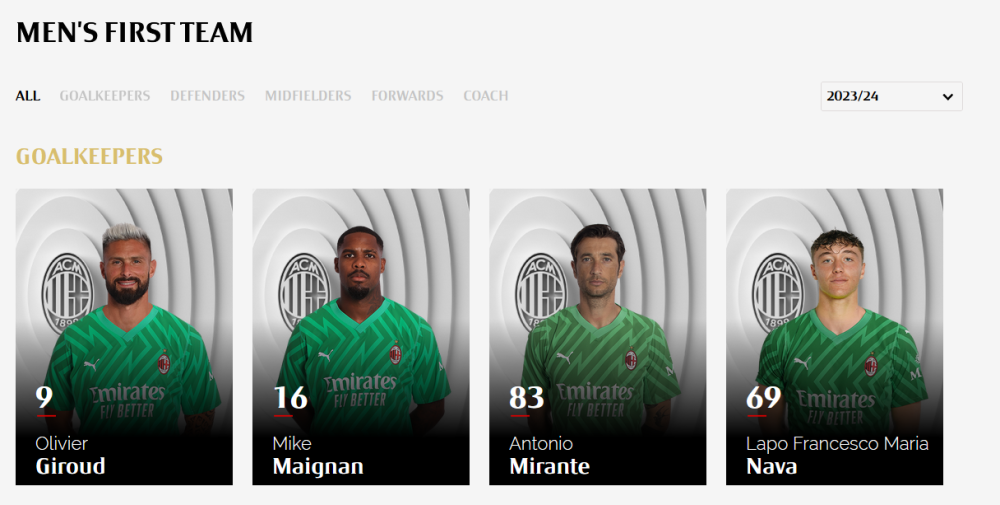Click the Giroud name link
This screenshot has width=1000, height=505.
pos(71,466)
